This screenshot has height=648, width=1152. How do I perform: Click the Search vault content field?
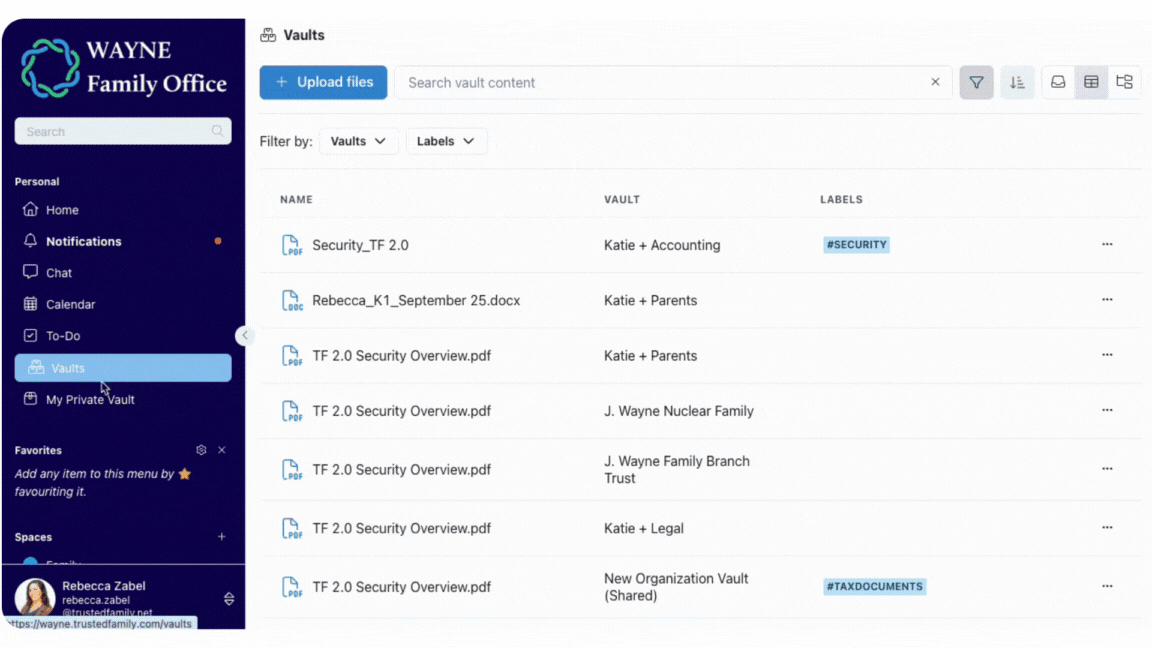[x=660, y=83]
